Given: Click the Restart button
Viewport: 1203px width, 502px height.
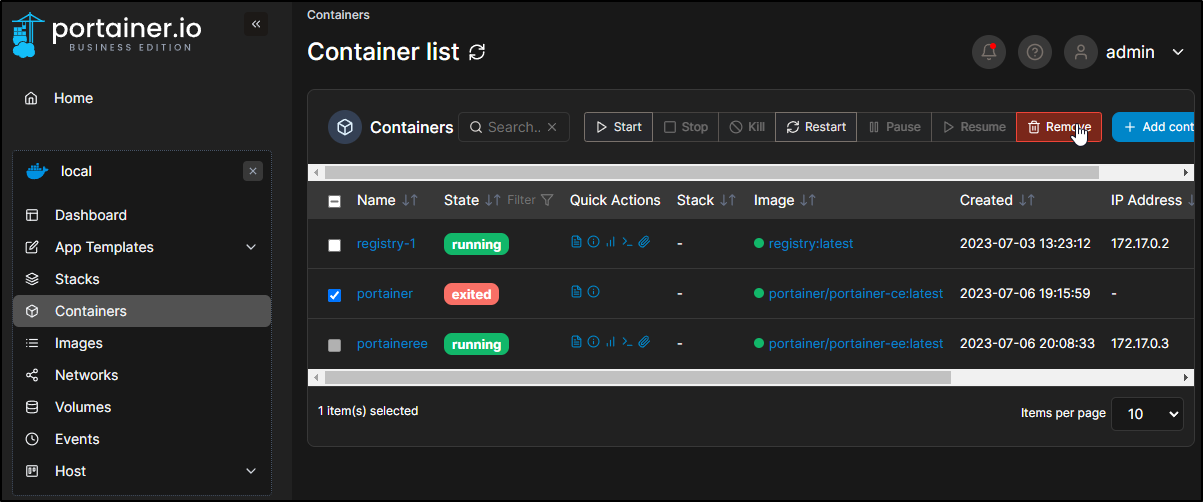Looking at the screenshot, I should point(816,127).
